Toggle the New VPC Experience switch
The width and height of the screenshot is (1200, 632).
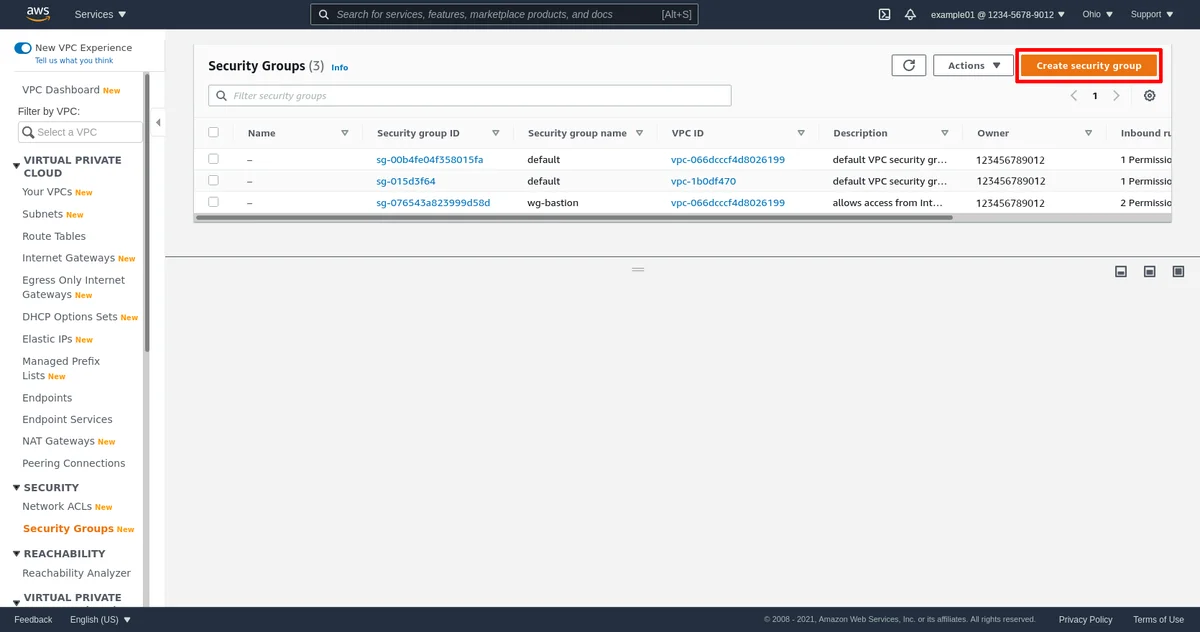click(23, 48)
